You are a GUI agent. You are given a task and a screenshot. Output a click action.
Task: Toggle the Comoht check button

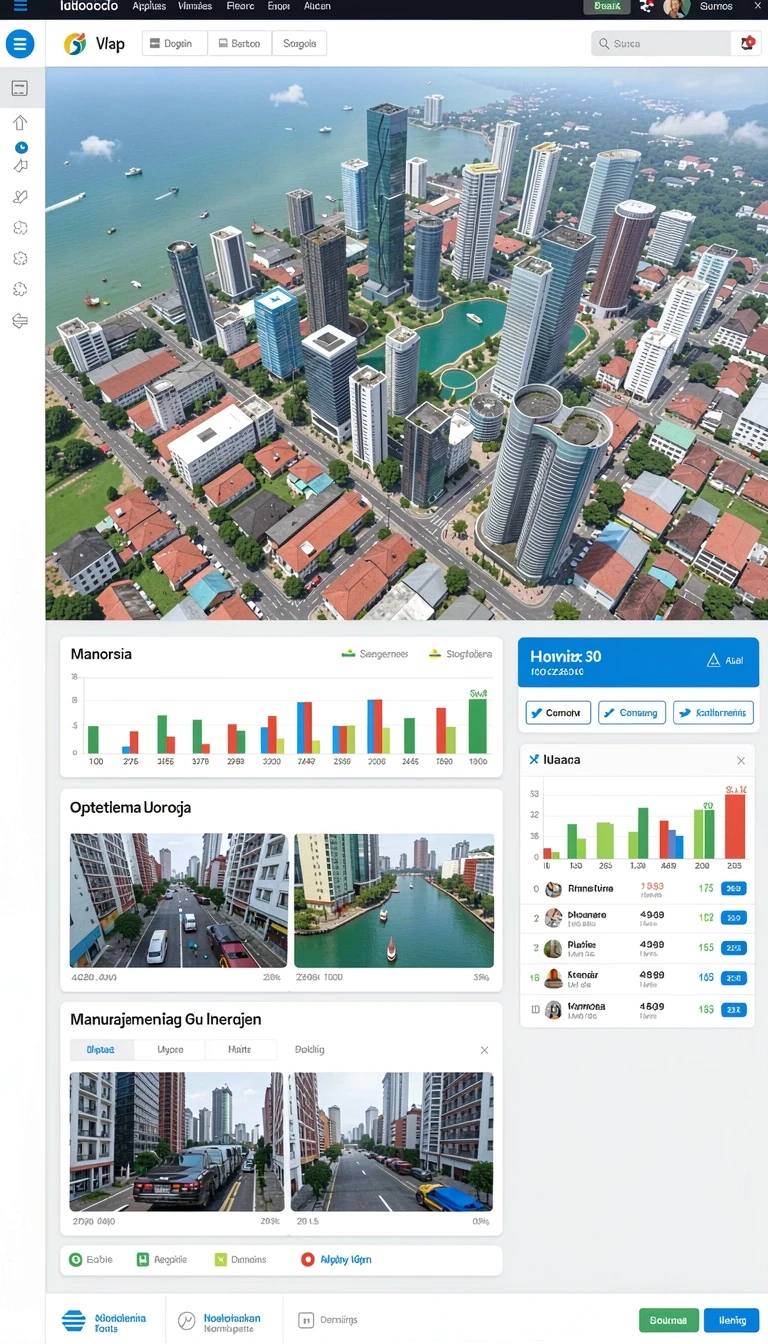pyautogui.click(x=557, y=713)
